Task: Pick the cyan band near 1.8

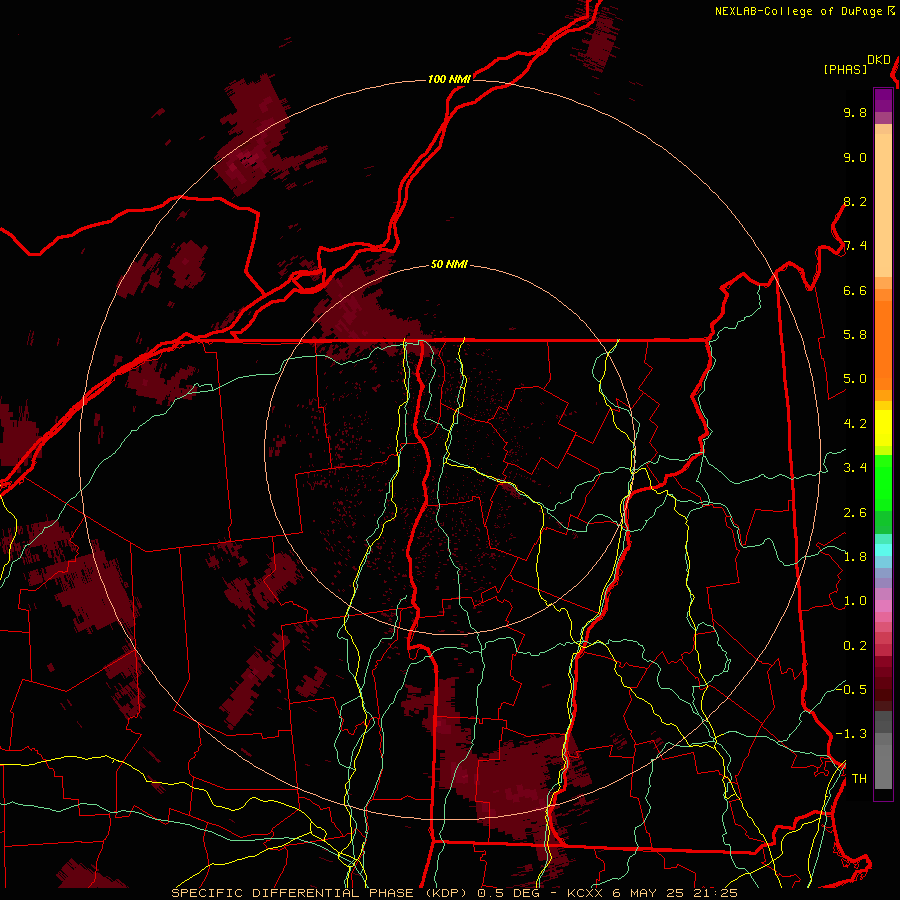Action: click(x=883, y=550)
